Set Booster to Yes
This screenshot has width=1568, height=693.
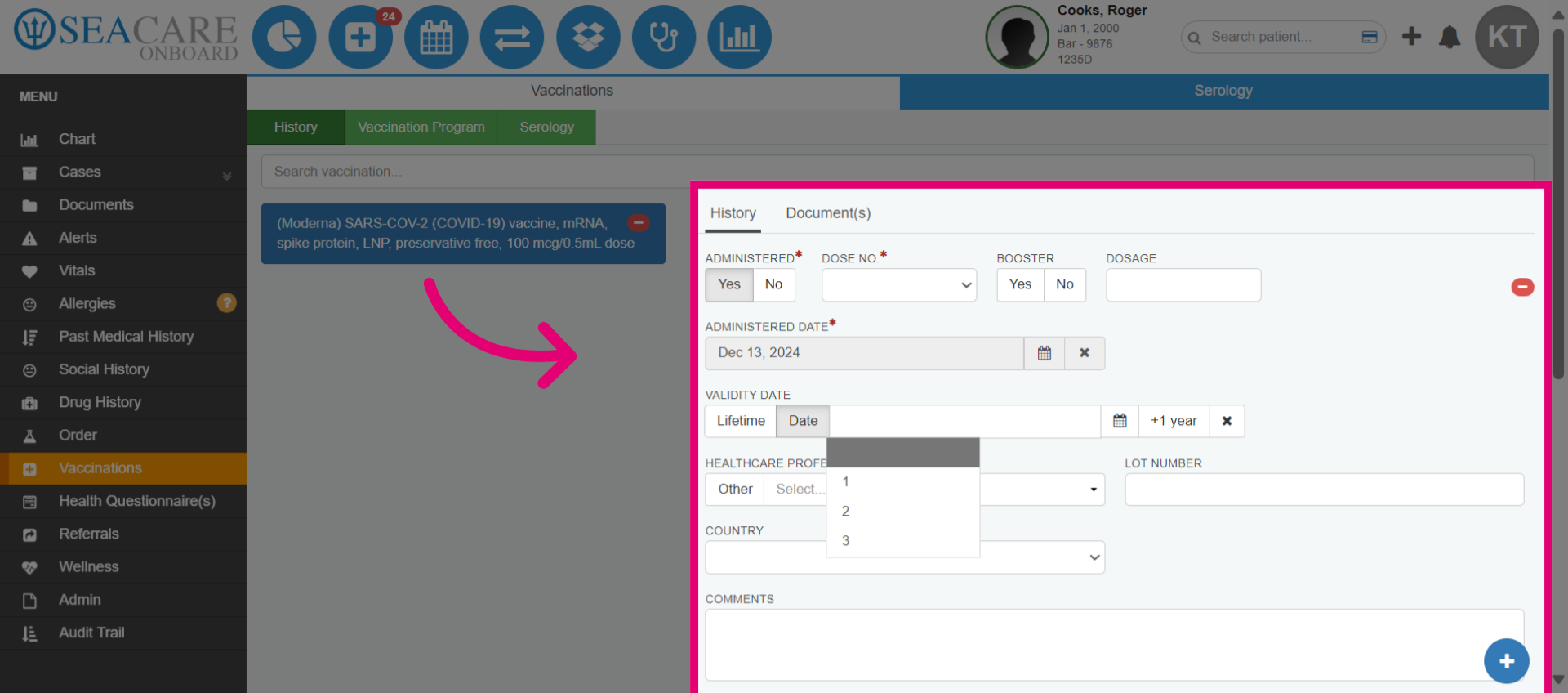pyautogui.click(x=1020, y=284)
